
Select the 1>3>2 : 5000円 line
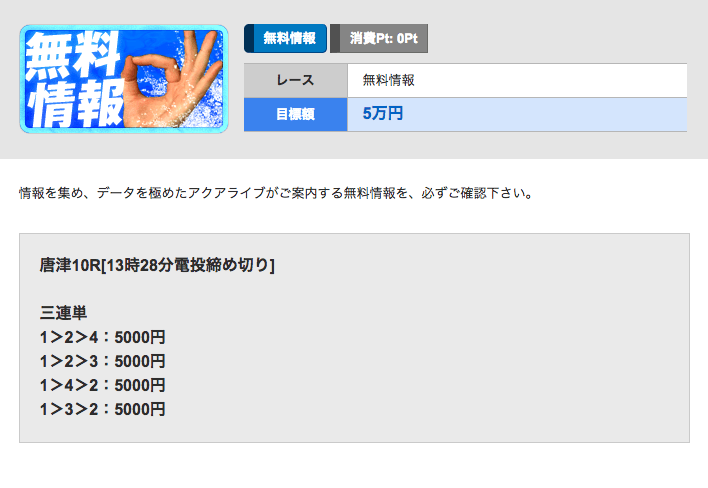coord(102,409)
